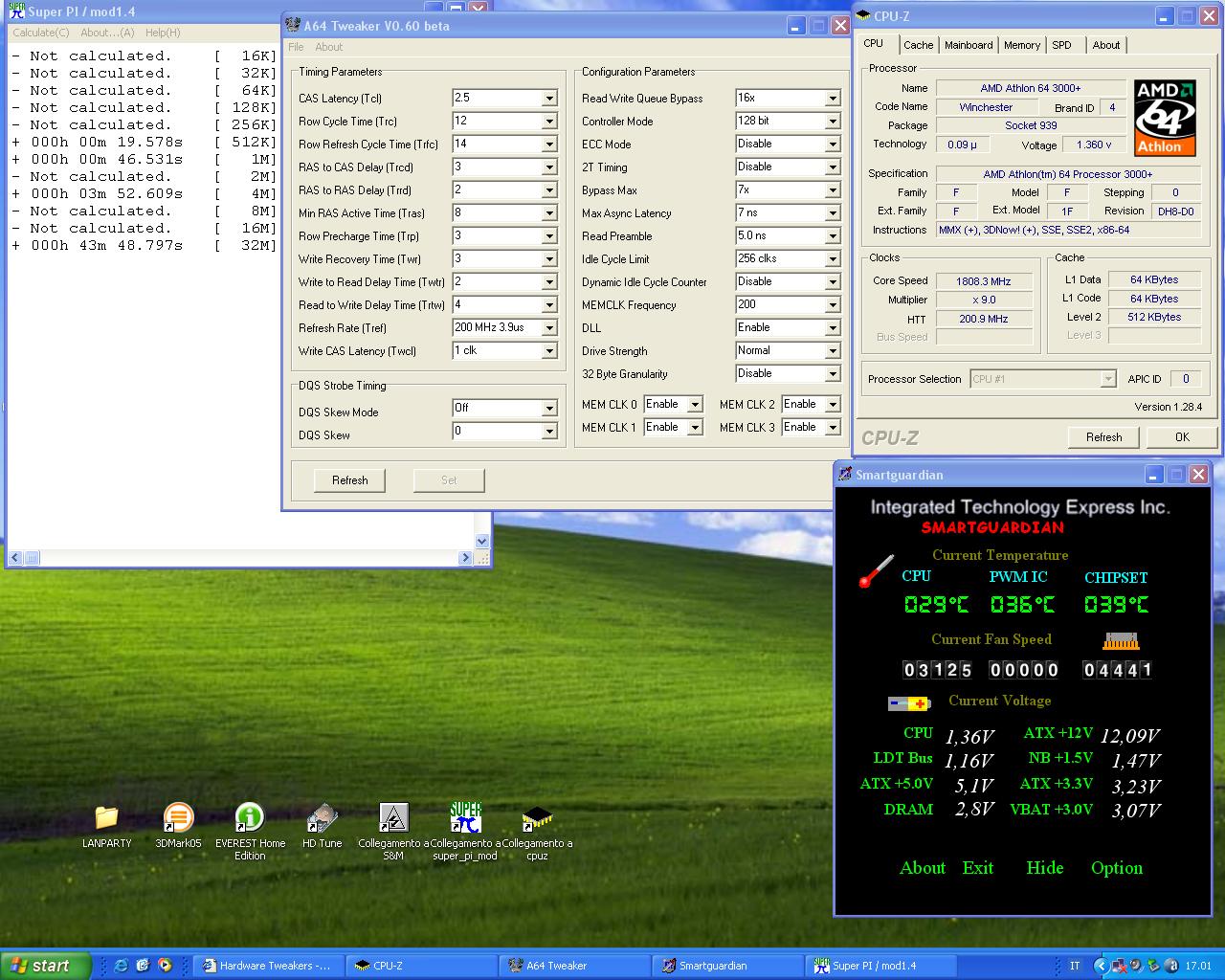The width and height of the screenshot is (1225, 980).
Task: Expand hidden system tray icons arrow
Action: pos(1102,966)
